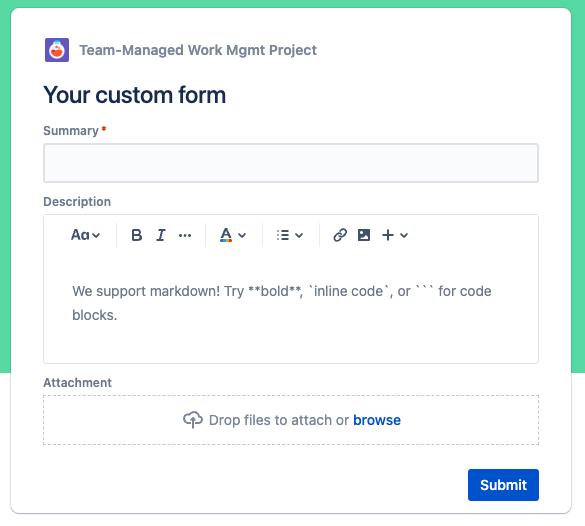Open the list options dropdown
Screen dimensions: 585x526
pos(290,235)
